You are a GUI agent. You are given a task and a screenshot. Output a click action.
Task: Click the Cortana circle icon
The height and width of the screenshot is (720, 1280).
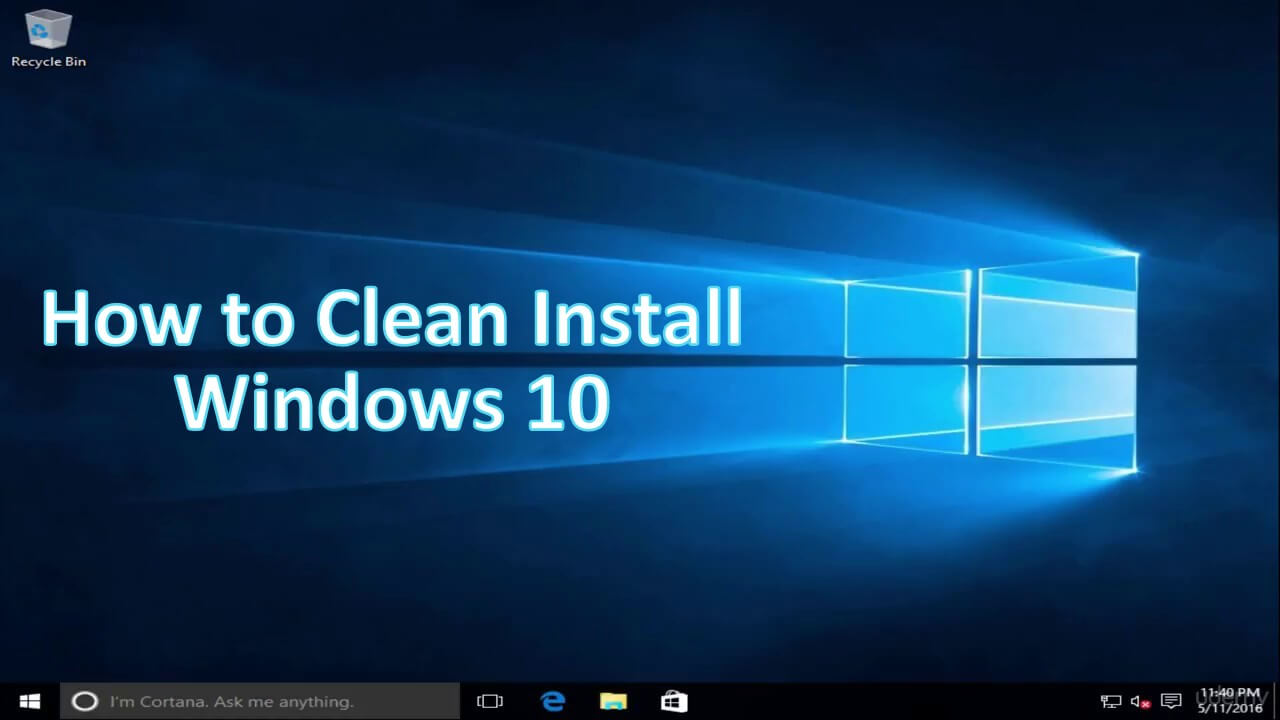click(x=85, y=702)
